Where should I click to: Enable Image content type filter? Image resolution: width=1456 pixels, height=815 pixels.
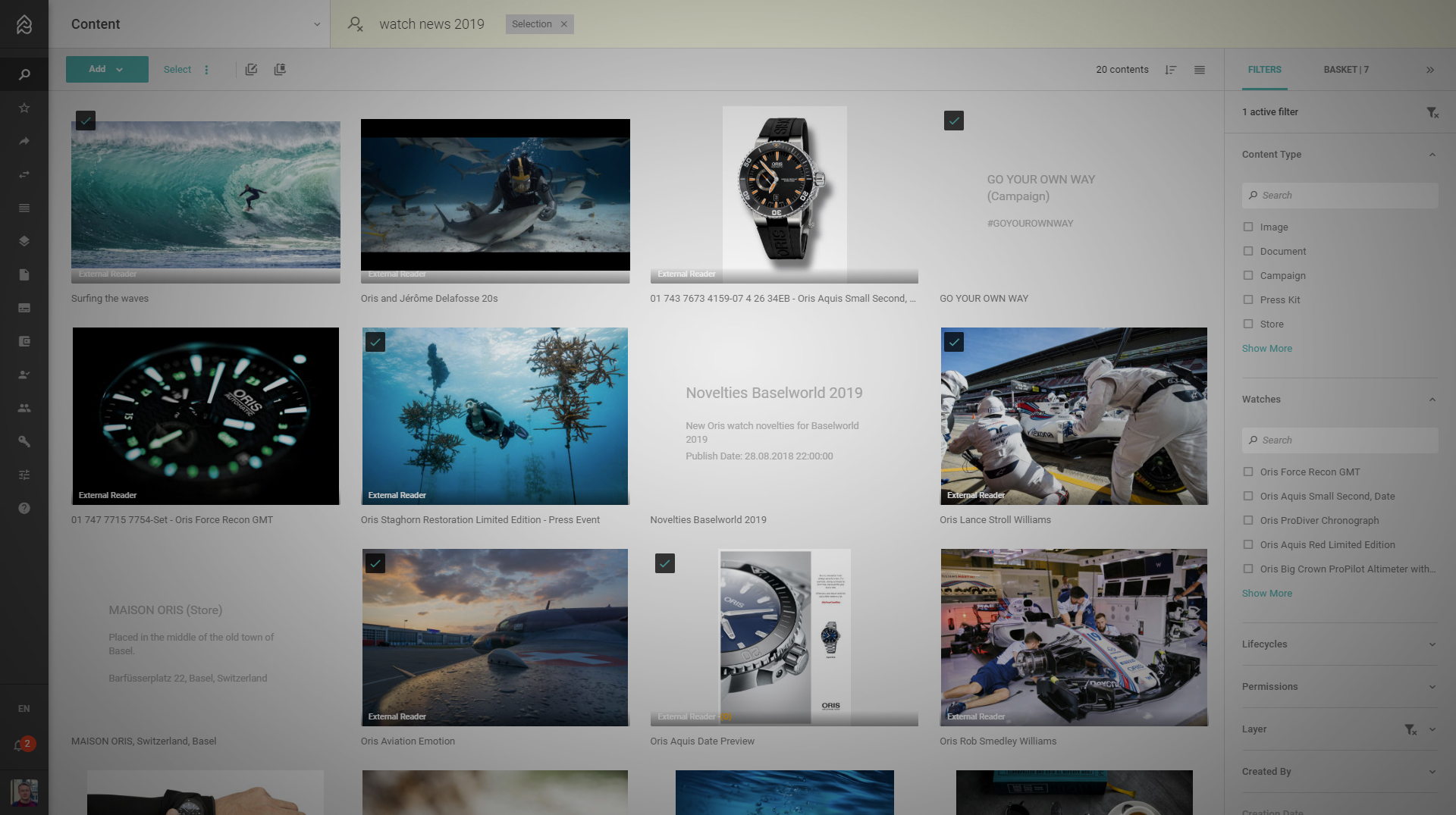[x=1248, y=227]
